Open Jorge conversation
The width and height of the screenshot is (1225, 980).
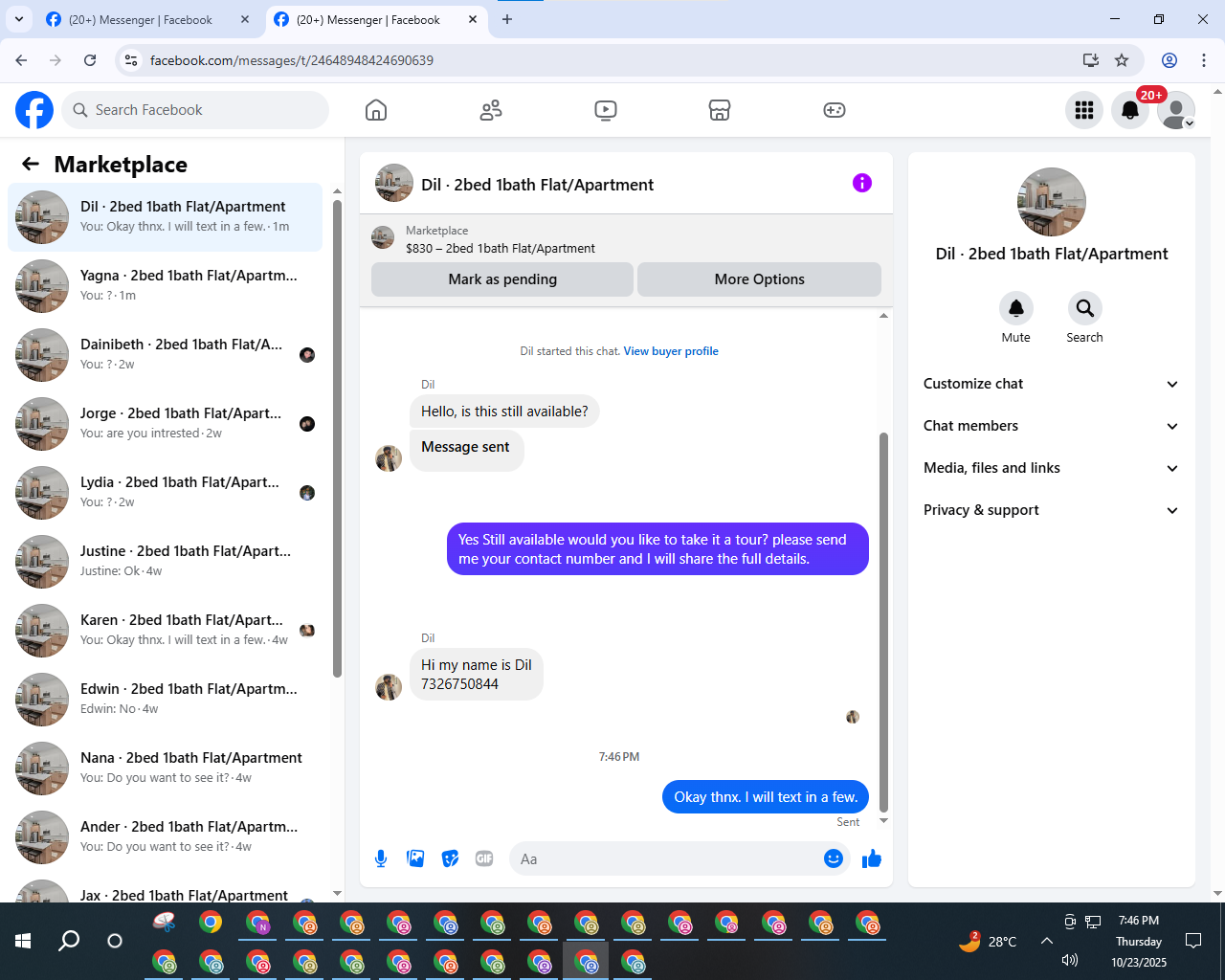coord(166,424)
